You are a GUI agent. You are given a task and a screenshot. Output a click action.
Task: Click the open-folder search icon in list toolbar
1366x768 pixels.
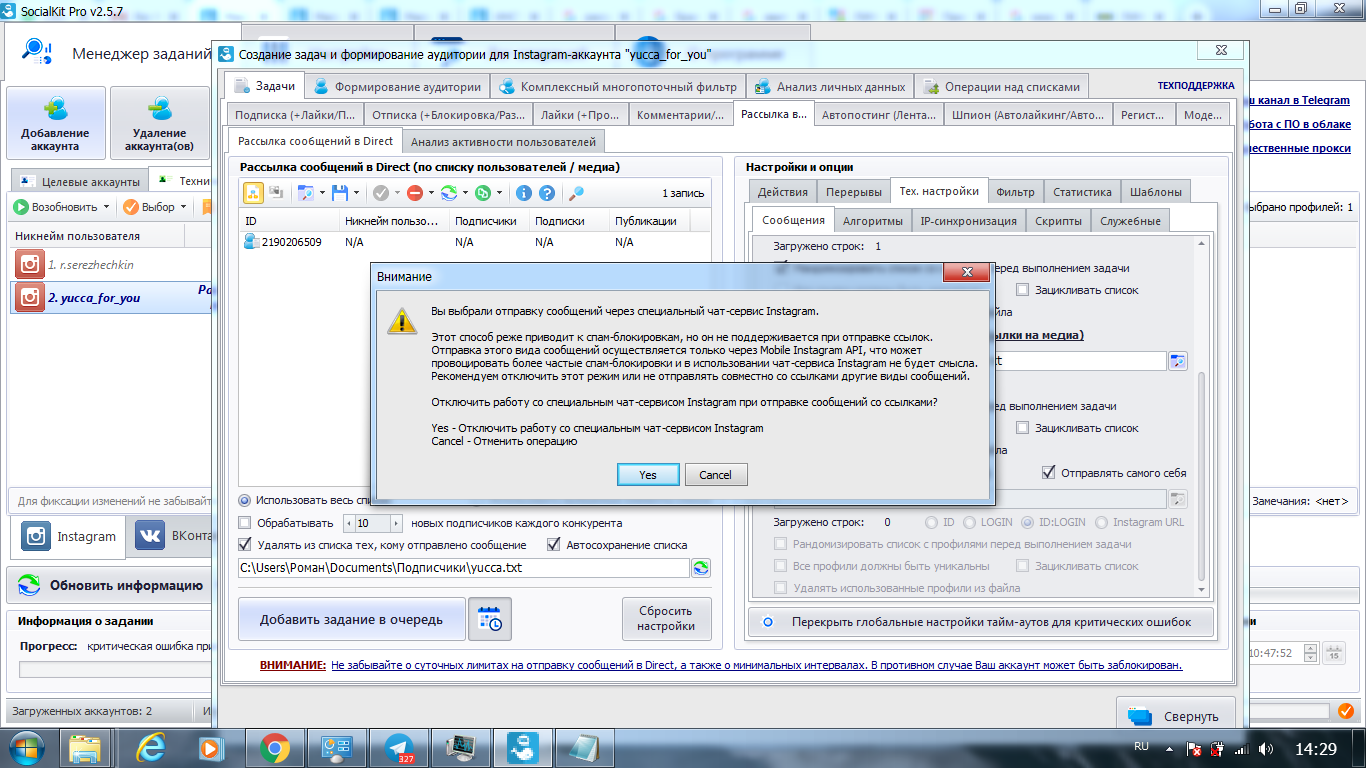305,193
